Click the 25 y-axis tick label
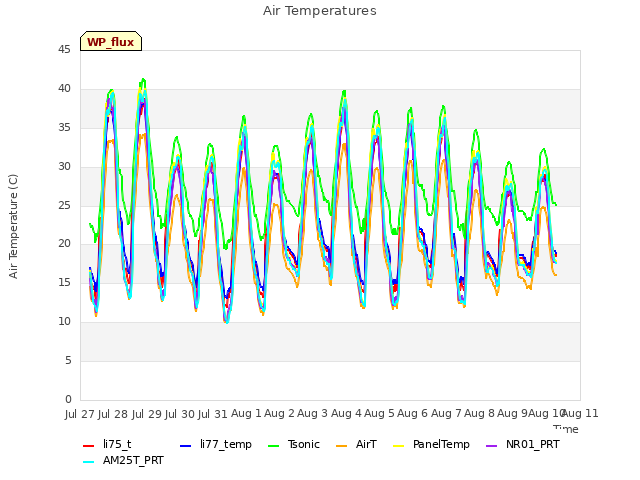 [x=64, y=205]
